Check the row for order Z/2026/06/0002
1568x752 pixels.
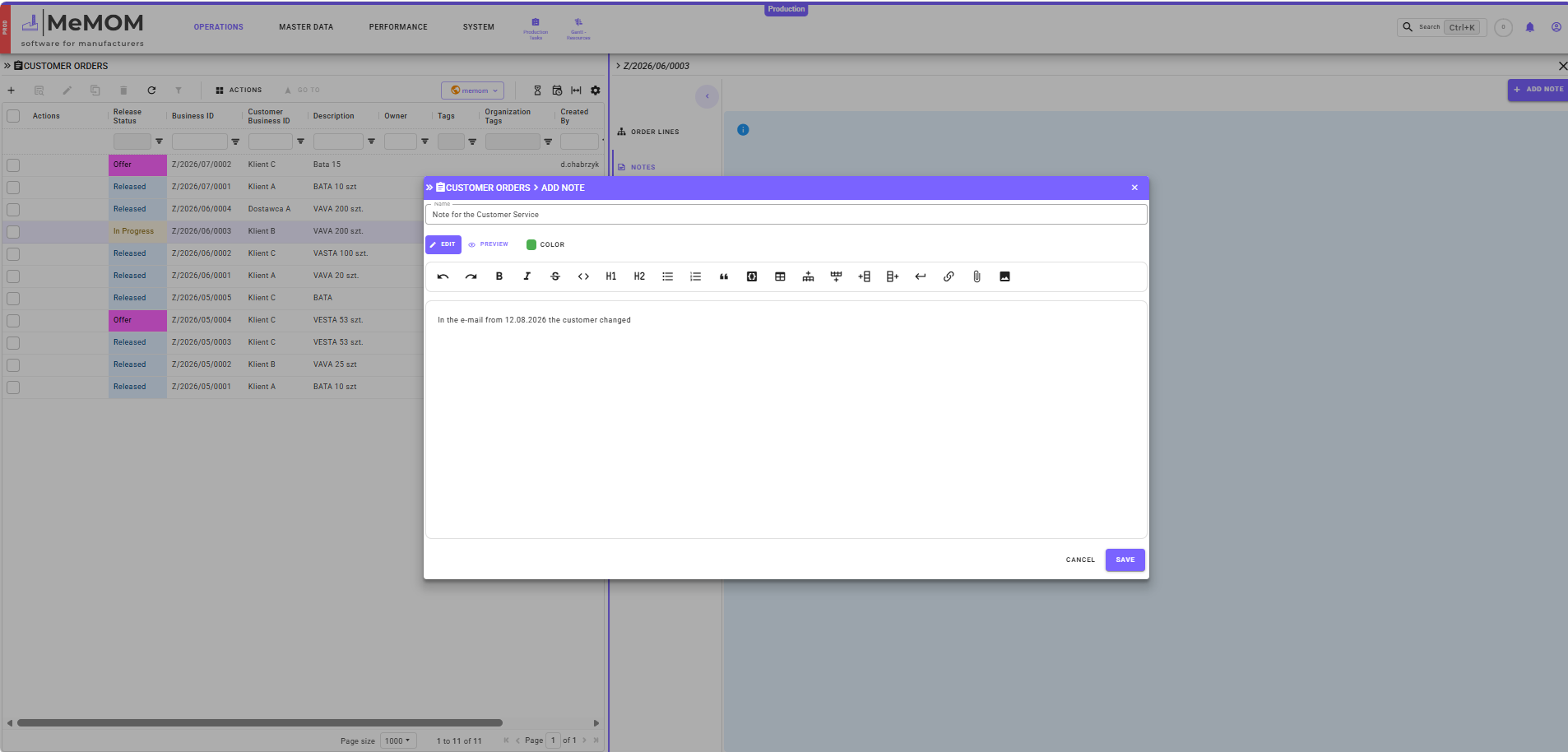point(13,254)
